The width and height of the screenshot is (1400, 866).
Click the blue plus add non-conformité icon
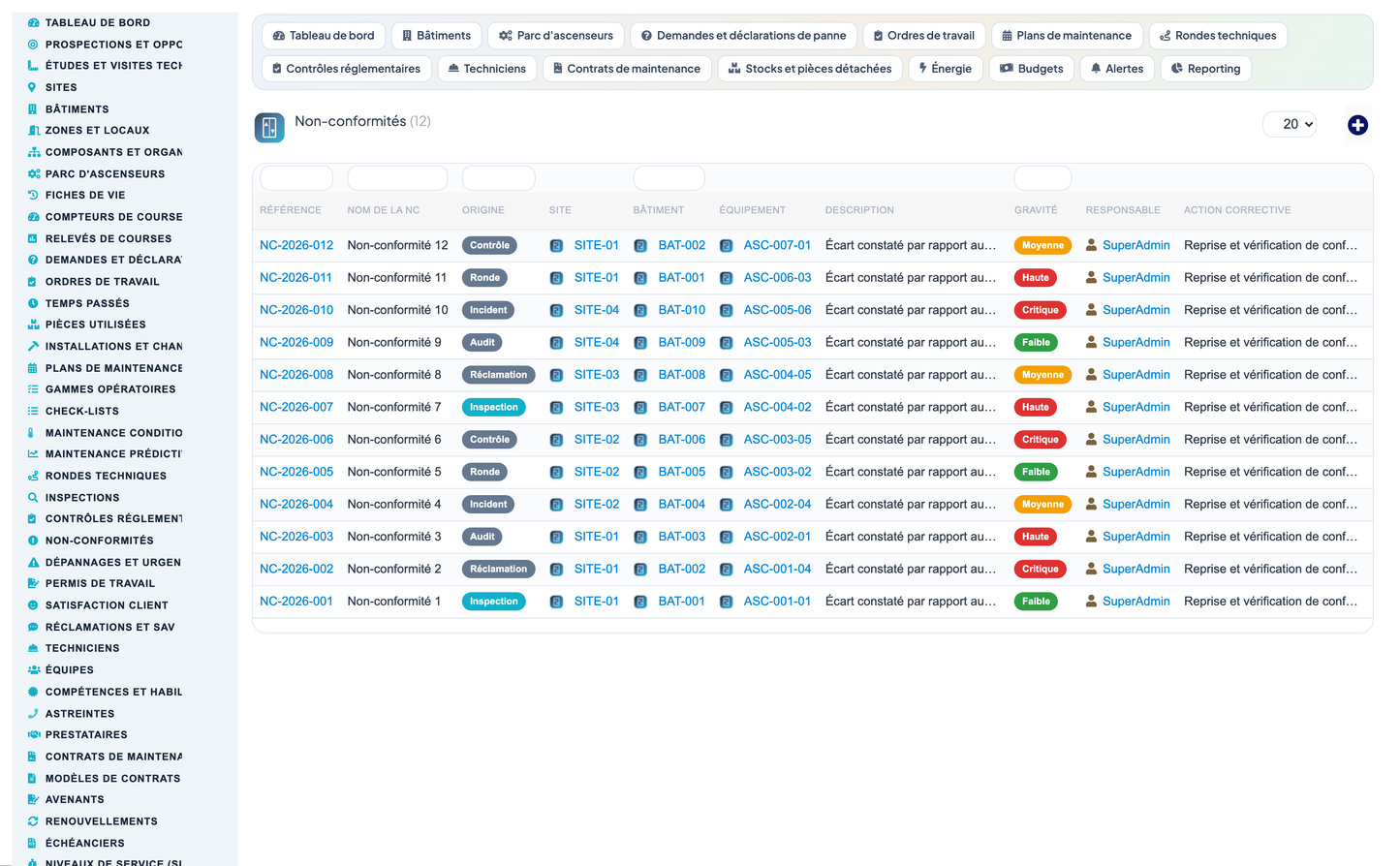pos(1357,125)
